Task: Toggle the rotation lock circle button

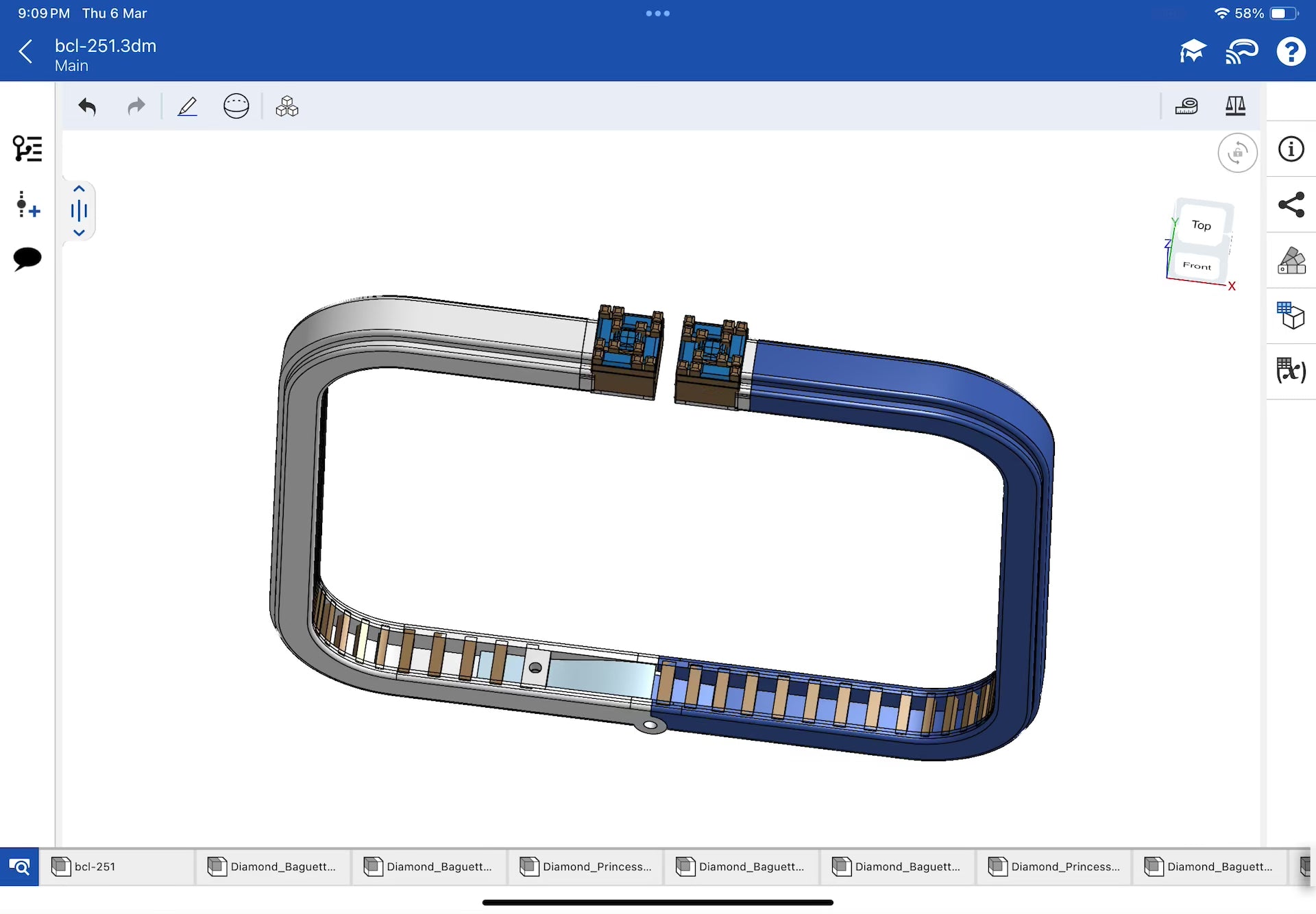Action: point(1237,153)
